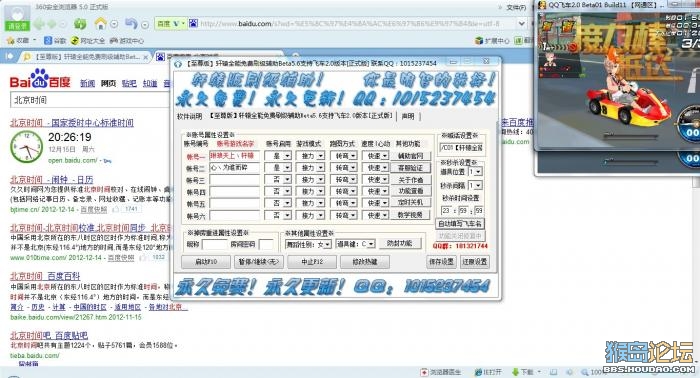Expand the 舞蹈性别 dropdown
The height and width of the screenshot is (378, 700).
coord(308,244)
